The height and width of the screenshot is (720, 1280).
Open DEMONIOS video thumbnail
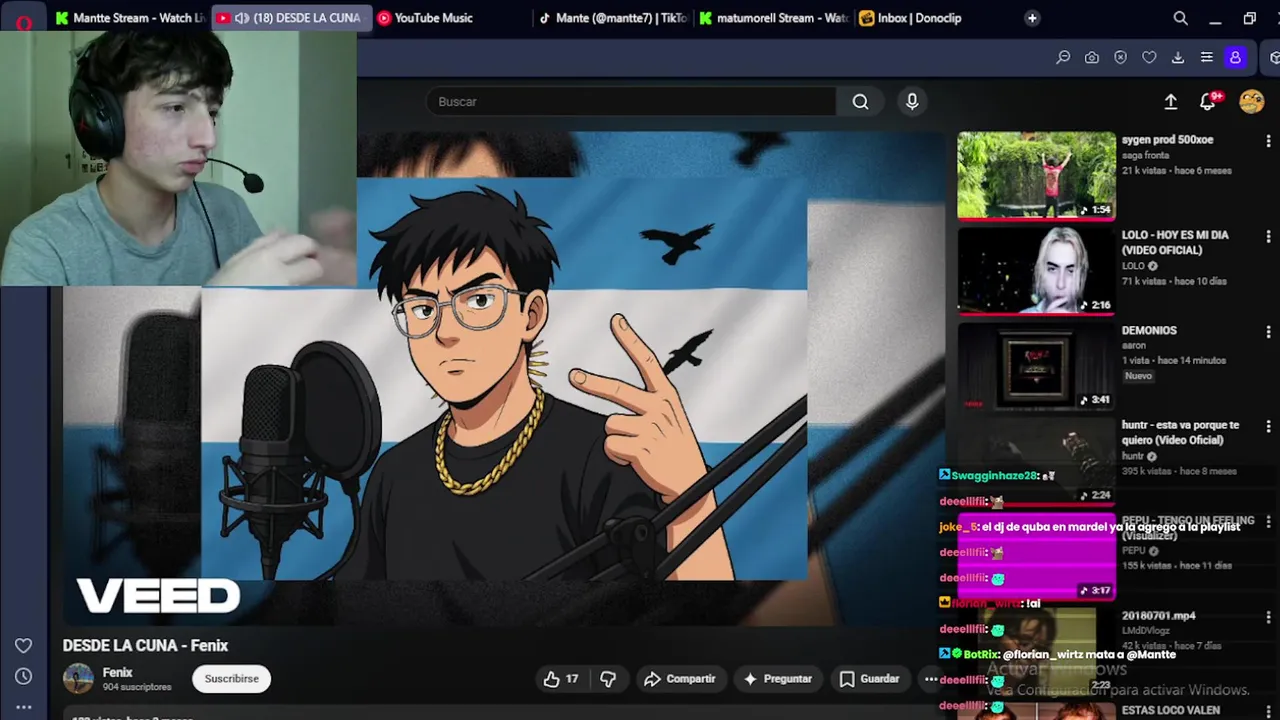pos(1036,365)
